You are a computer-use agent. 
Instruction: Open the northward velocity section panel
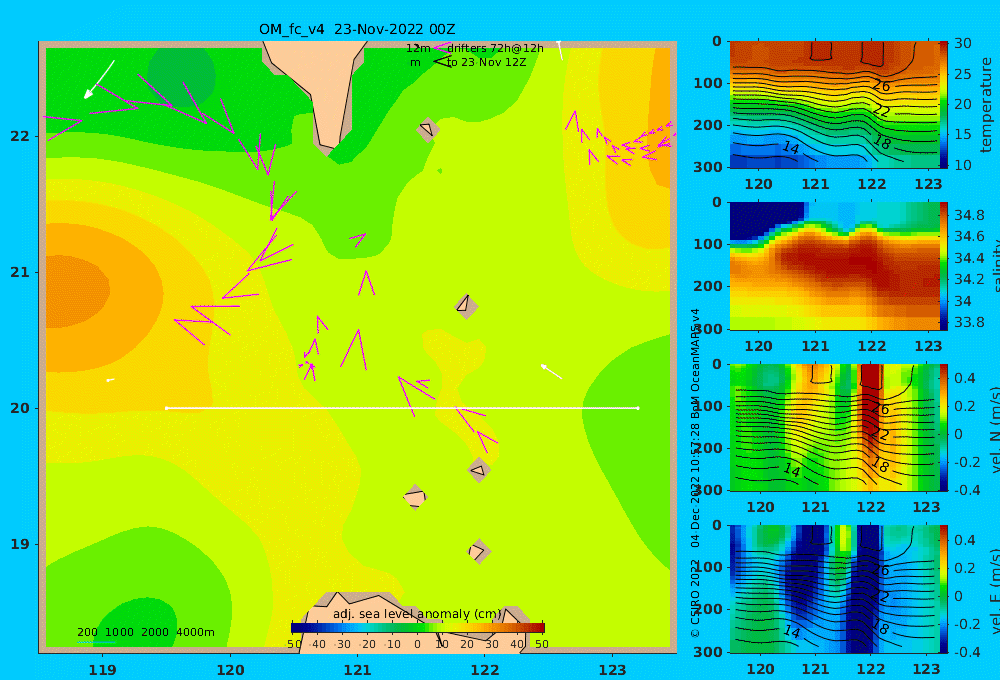(834, 427)
